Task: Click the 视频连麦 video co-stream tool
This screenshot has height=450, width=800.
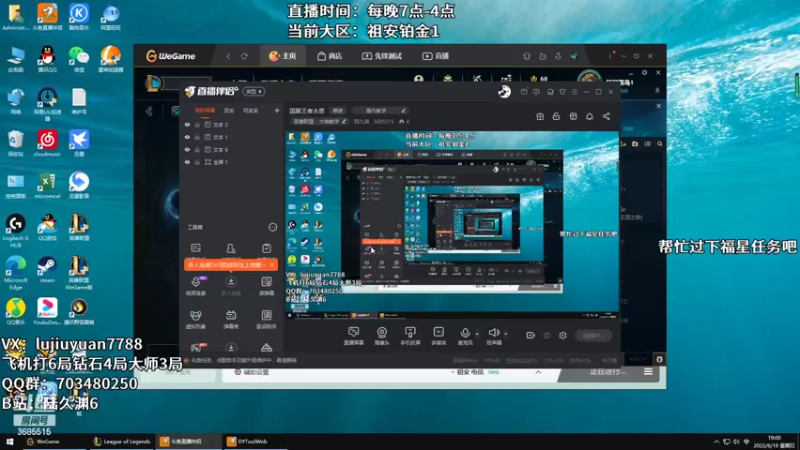Action: tap(195, 285)
